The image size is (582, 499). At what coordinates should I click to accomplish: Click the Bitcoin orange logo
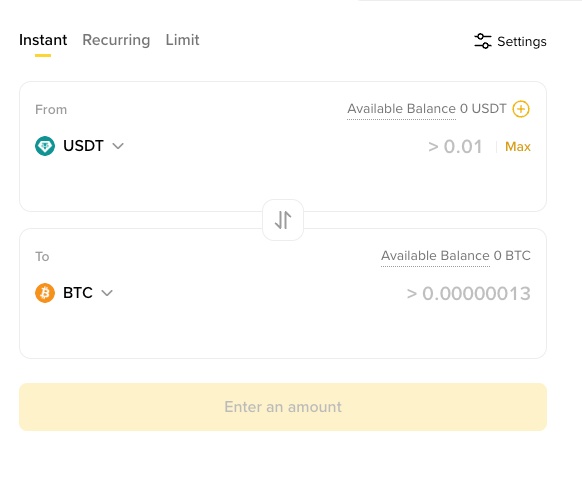(45, 293)
